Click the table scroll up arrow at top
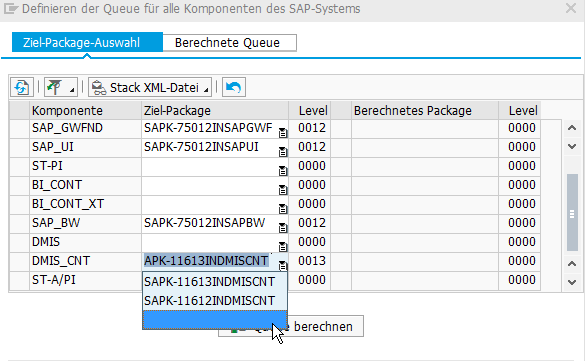 coord(572,128)
